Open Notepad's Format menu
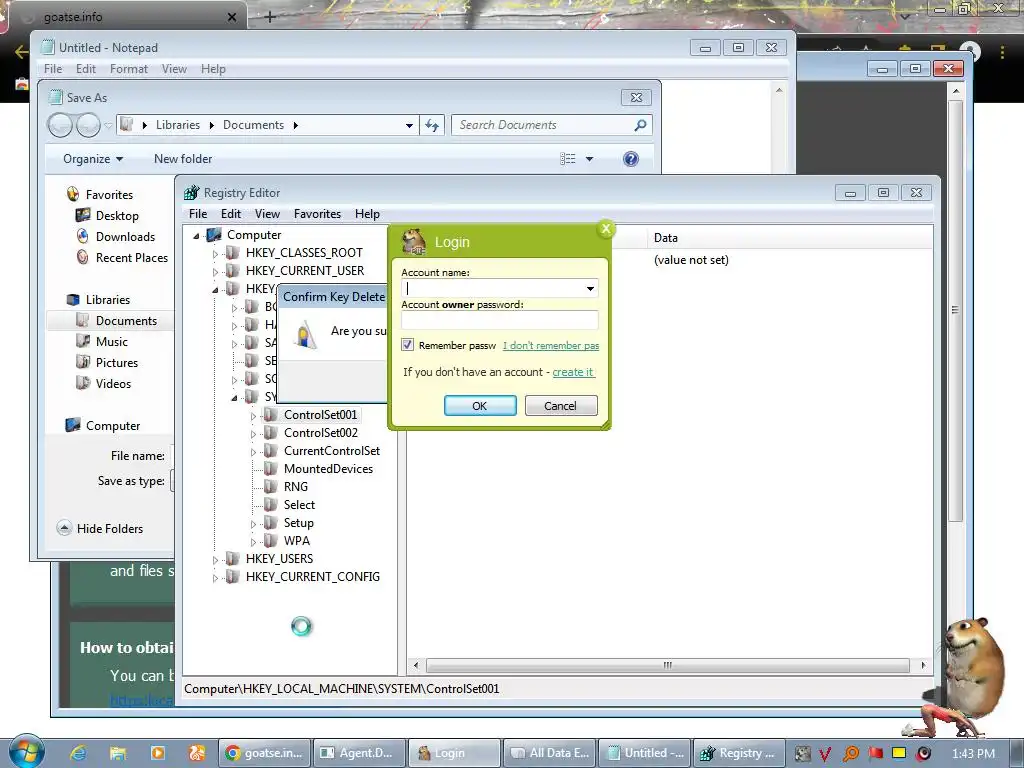The height and width of the screenshot is (768, 1024). click(129, 69)
